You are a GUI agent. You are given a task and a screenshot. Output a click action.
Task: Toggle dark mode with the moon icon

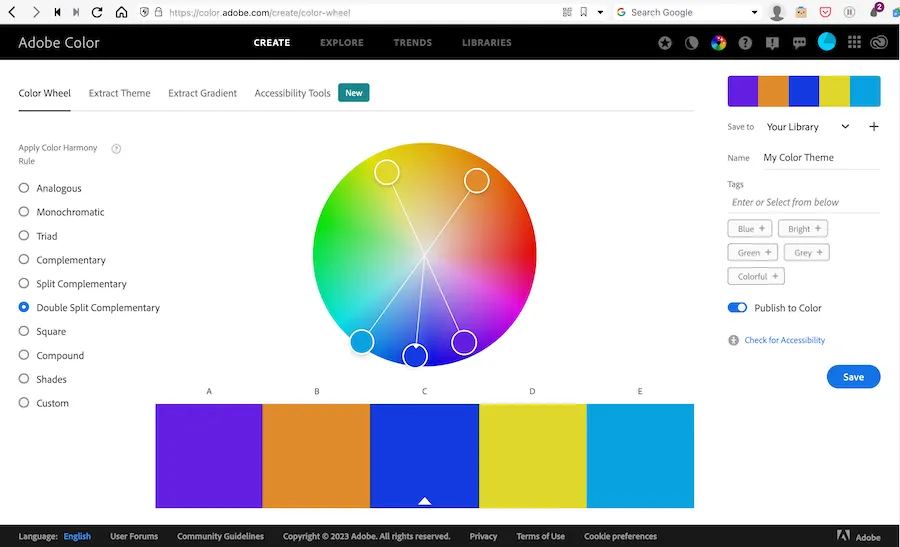(x=692, y=42)
